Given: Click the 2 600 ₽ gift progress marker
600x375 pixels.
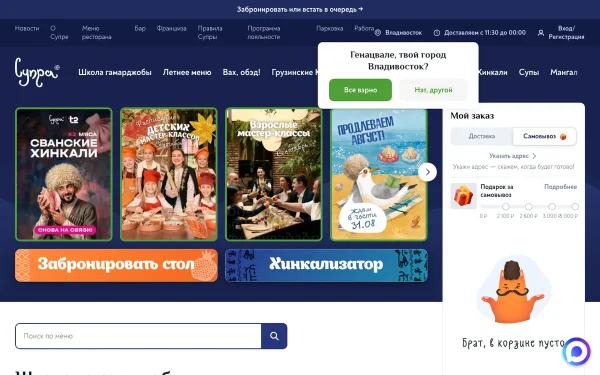Looking at the screenshot, I should pos(528,207).
